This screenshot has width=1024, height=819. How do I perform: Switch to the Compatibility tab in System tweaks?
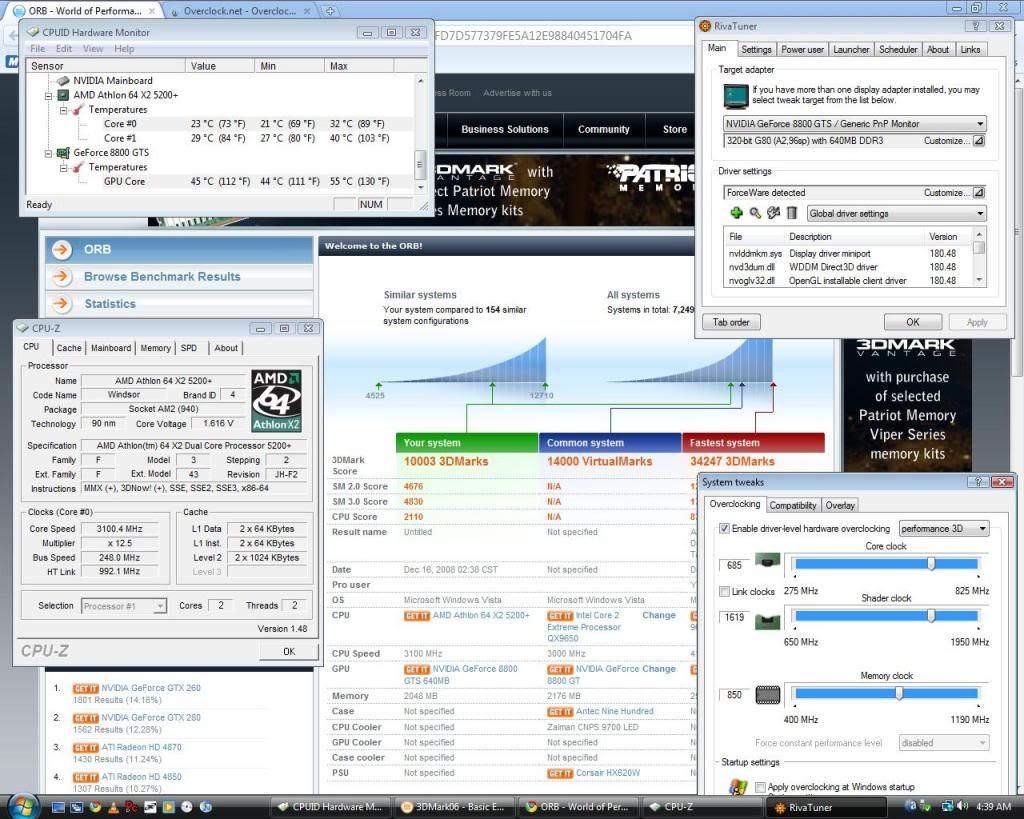pyautogui.click(x=793, y=506)
